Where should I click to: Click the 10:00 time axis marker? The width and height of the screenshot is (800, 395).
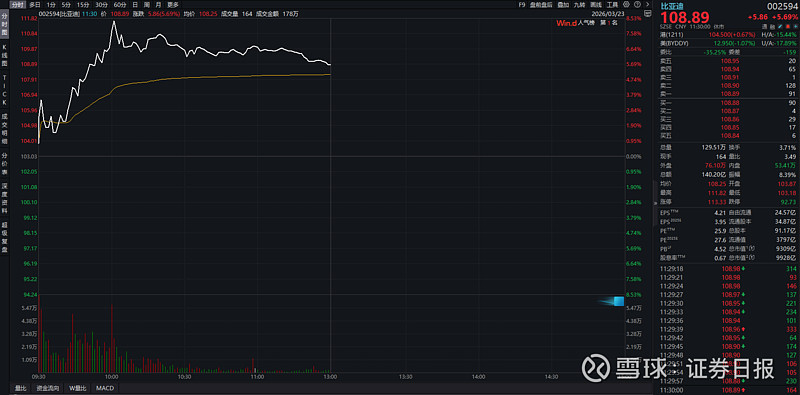point(111,377)
